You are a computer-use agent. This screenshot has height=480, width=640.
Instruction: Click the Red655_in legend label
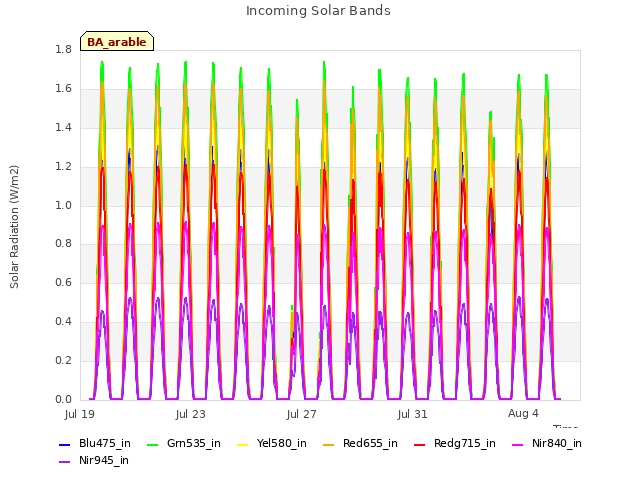pyautogui.click(x=370, y=443)
